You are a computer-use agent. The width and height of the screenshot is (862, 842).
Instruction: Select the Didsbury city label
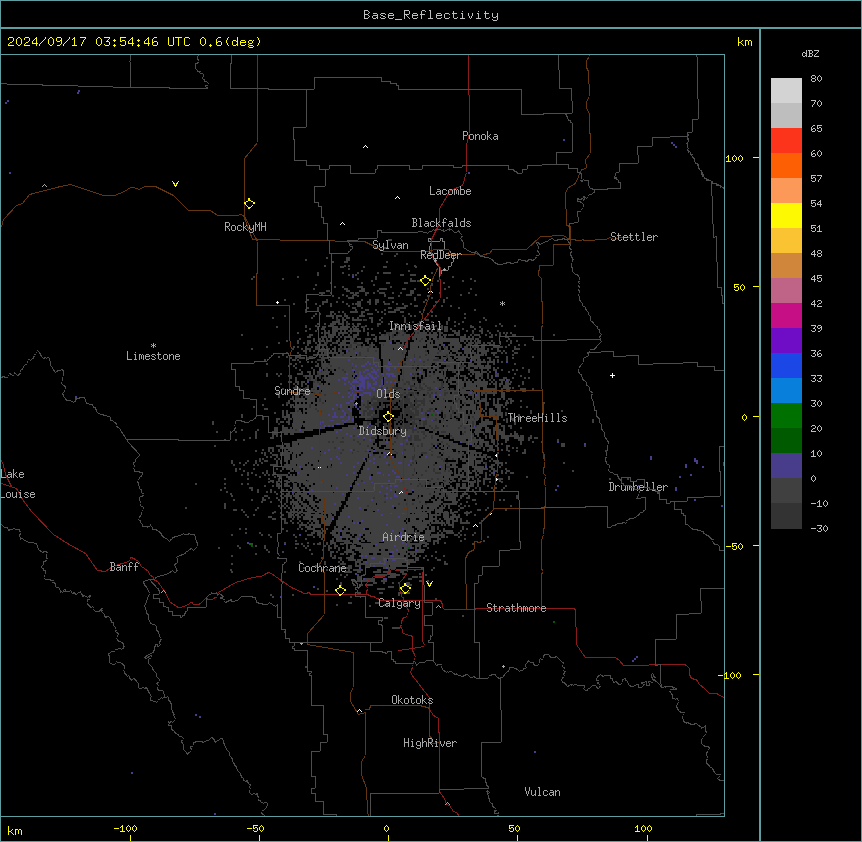pyautogui.click(x=383, y=431)
